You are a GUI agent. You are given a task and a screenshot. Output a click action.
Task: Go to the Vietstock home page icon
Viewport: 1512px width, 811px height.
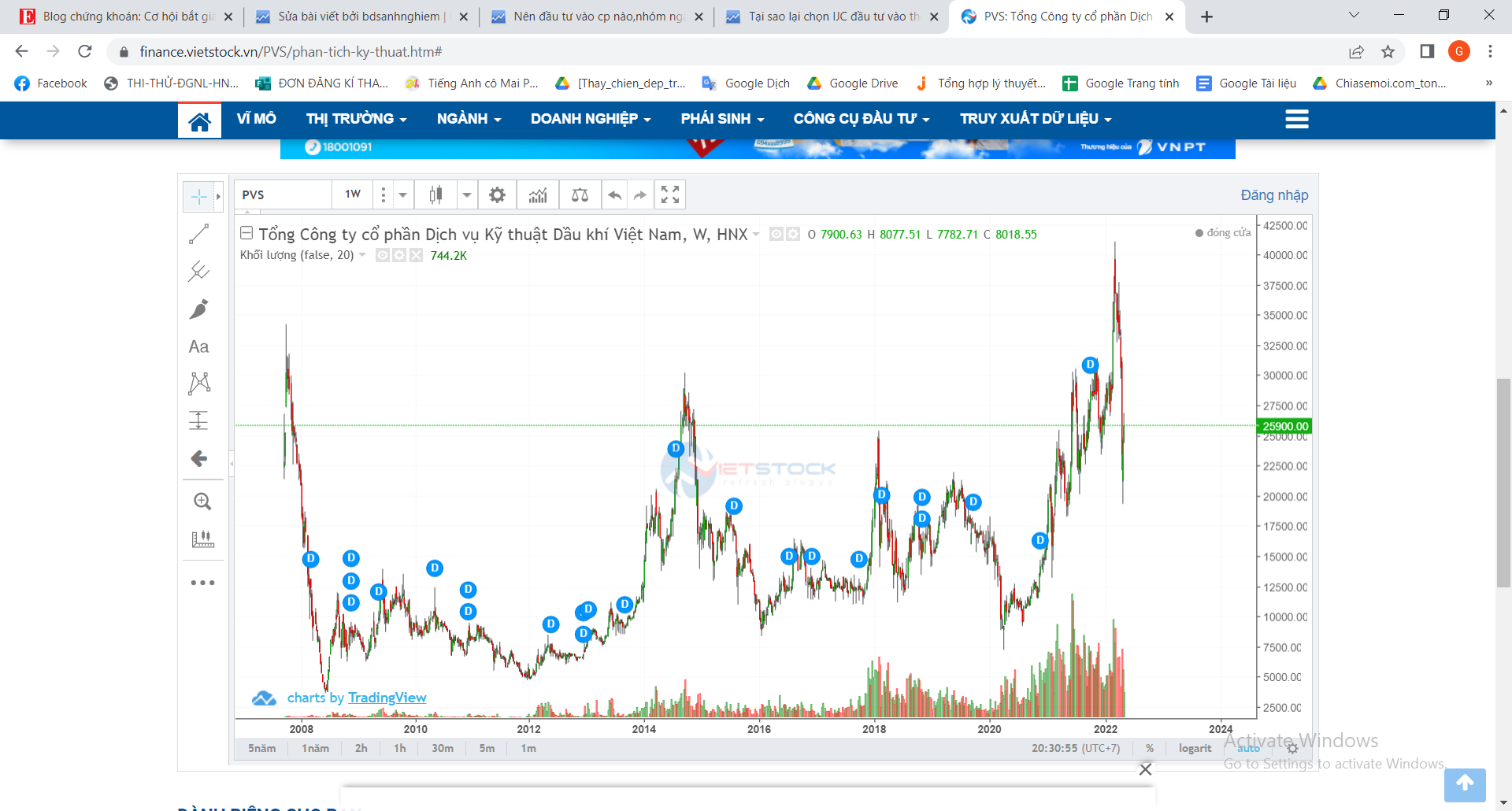199,120
